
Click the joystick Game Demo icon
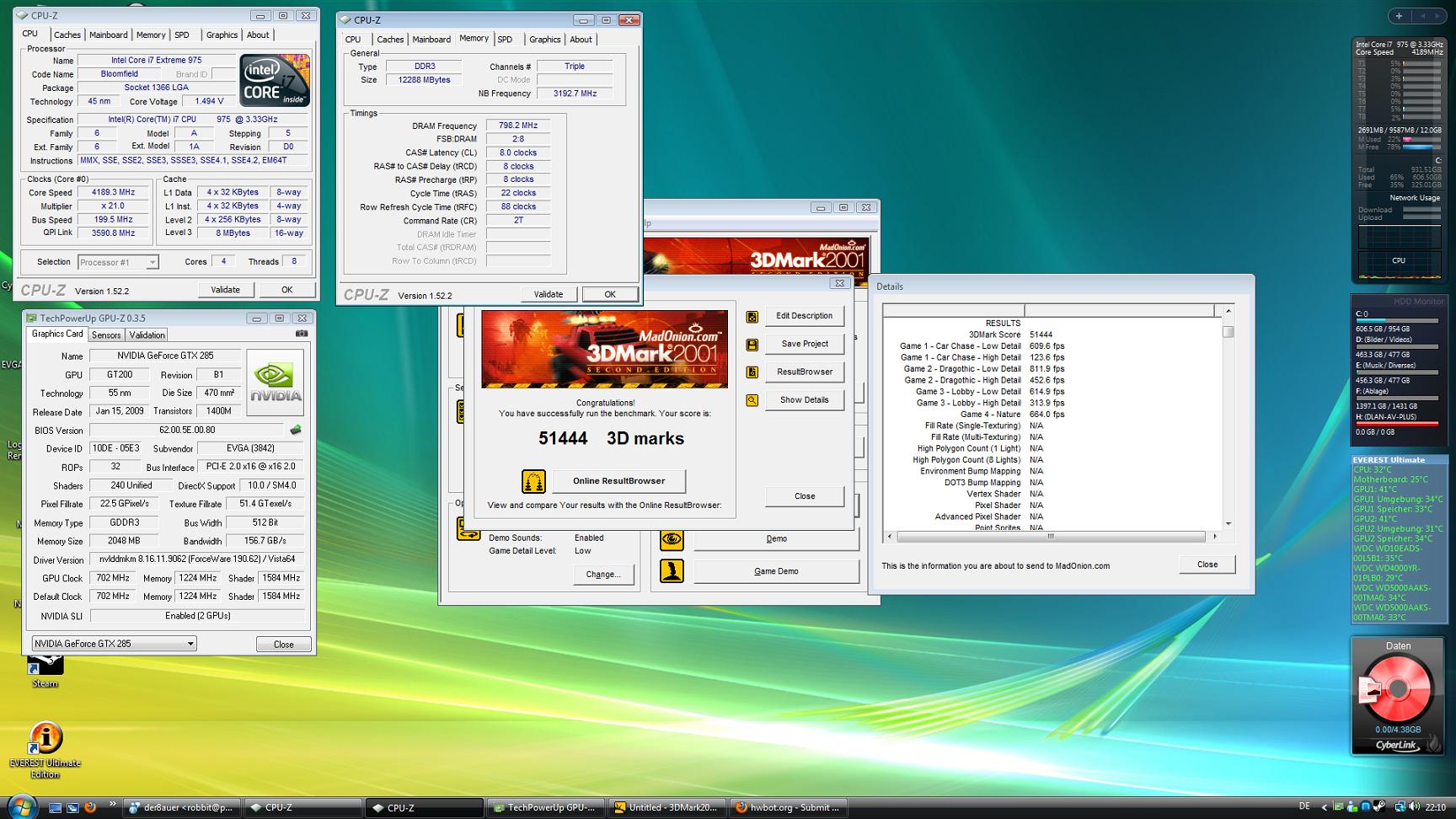click(672, 571)
